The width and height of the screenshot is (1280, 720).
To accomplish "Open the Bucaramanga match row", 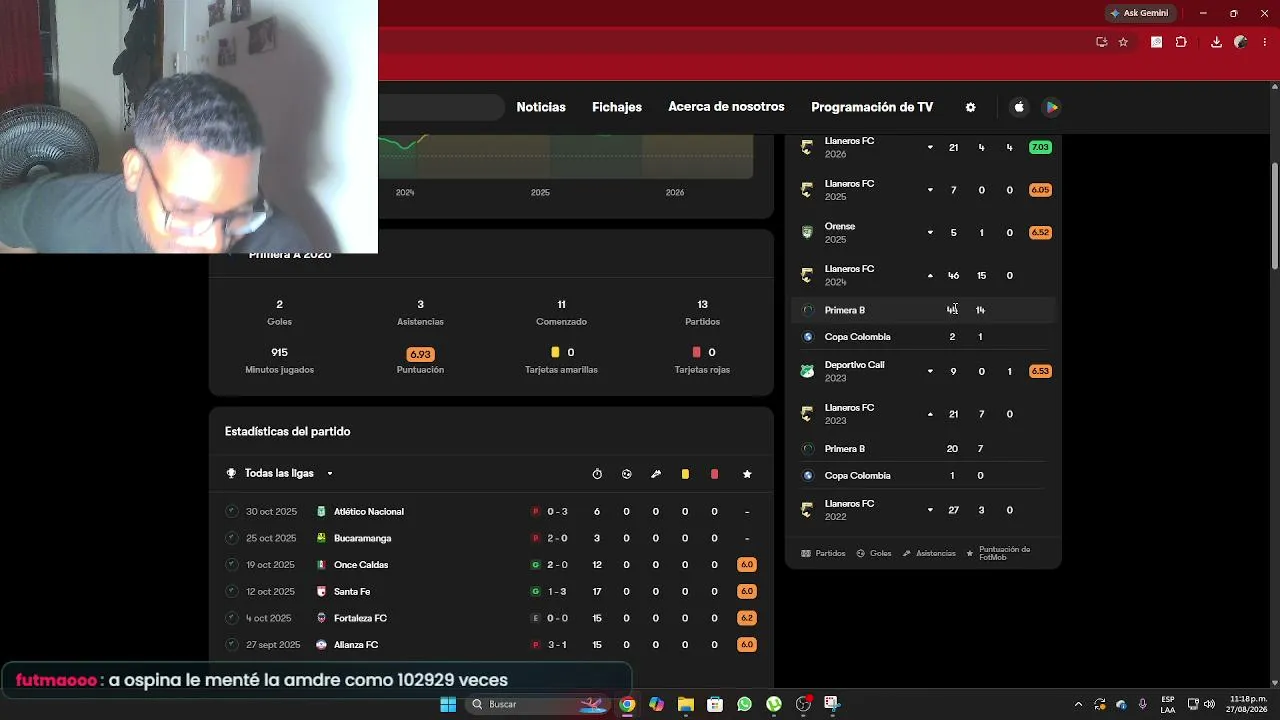I will tap(491, 538).
